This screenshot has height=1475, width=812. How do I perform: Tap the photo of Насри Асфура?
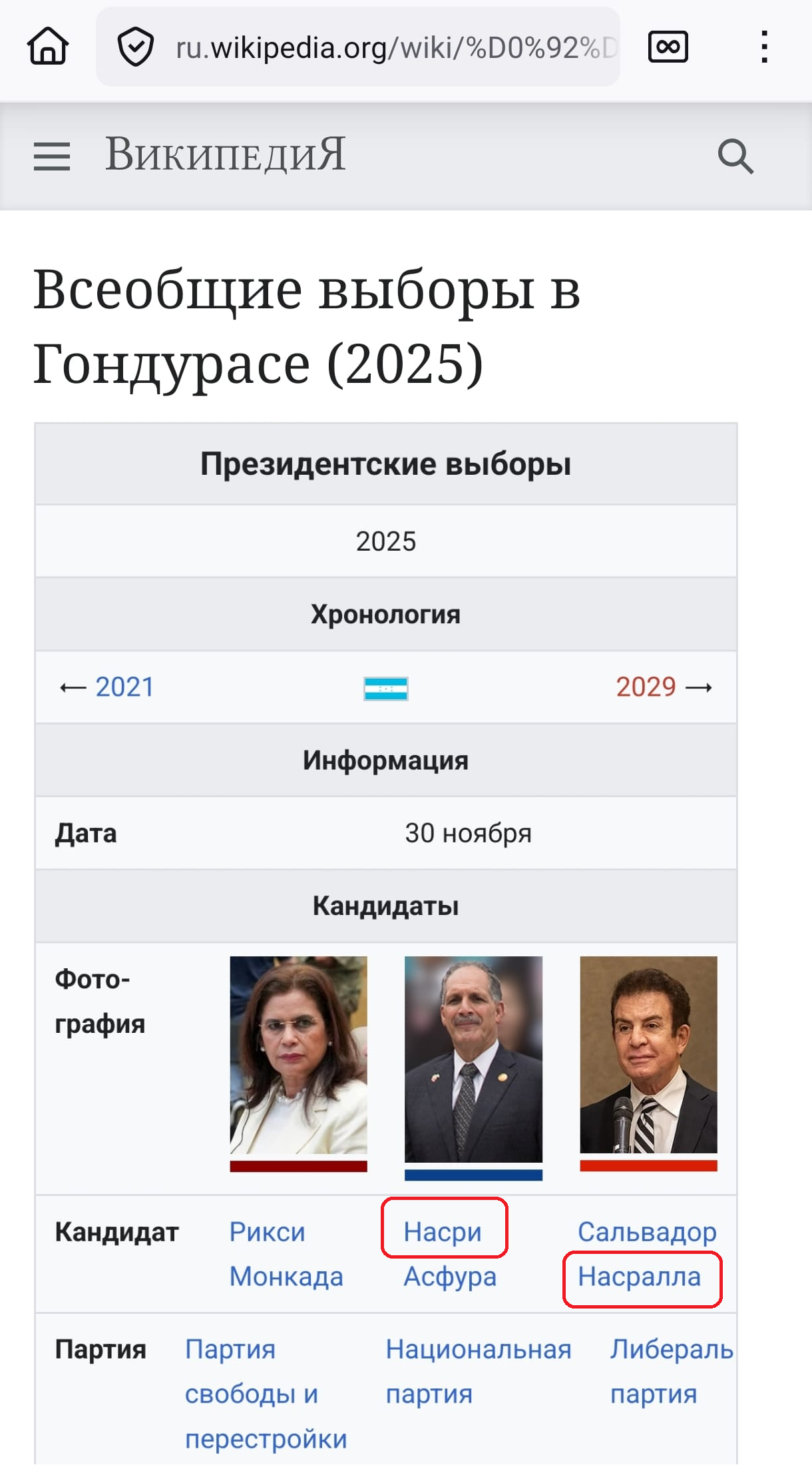click(x=473, y=1059)
